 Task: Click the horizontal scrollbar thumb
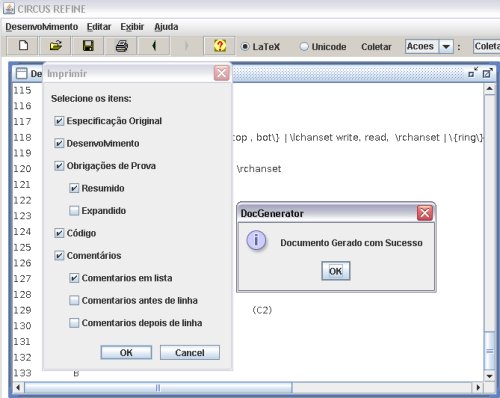[158, 387]
